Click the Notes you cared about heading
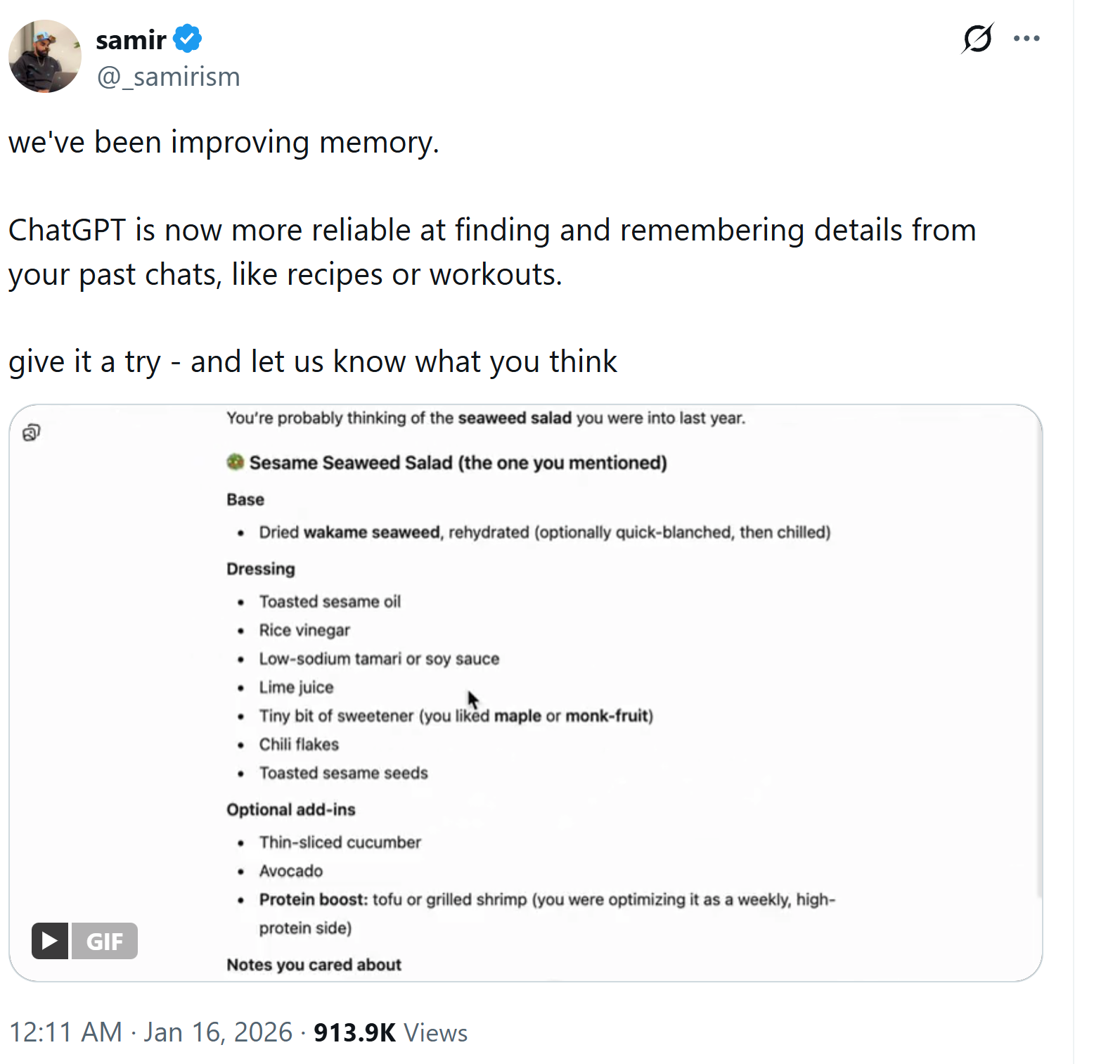The height and width of the screenshot is (1064, 1120). (x=314, y=965)
